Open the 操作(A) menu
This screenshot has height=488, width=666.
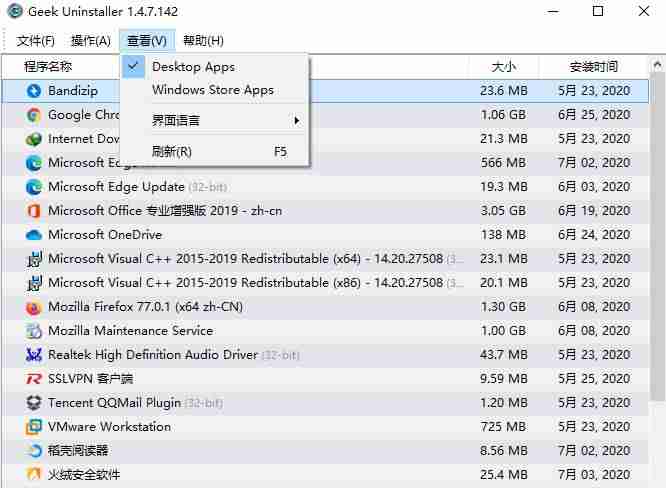tap(91, 41)
